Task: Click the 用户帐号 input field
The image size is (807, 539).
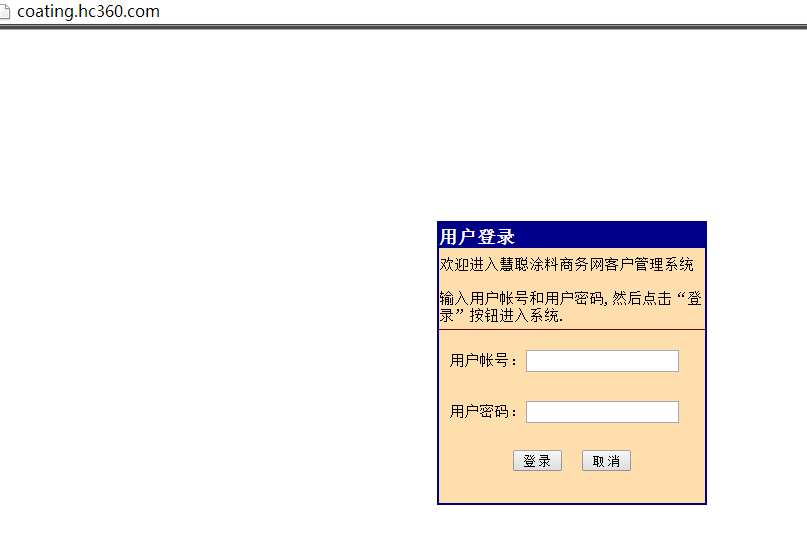Action: (x=602, y=361)
